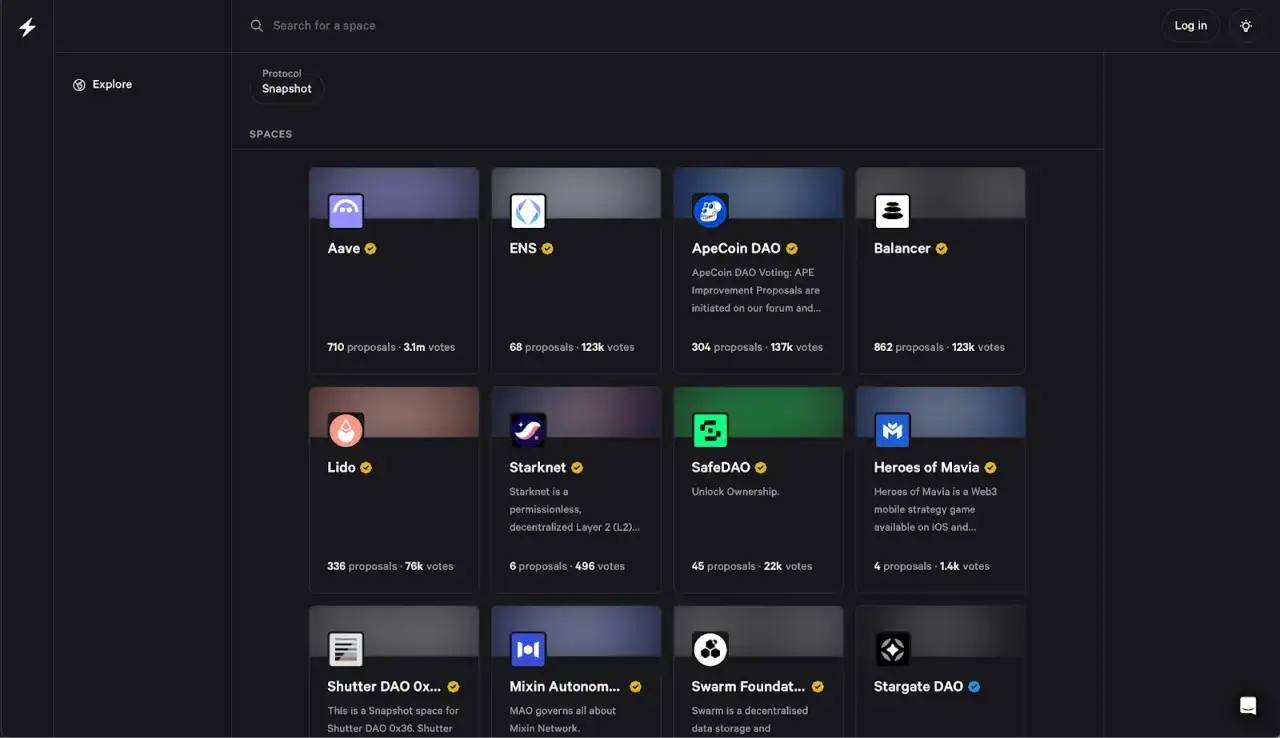This screenshot has width=1280, height=738.
Task: Toggle light theme with sun icon
Action: coord(1246,26)
